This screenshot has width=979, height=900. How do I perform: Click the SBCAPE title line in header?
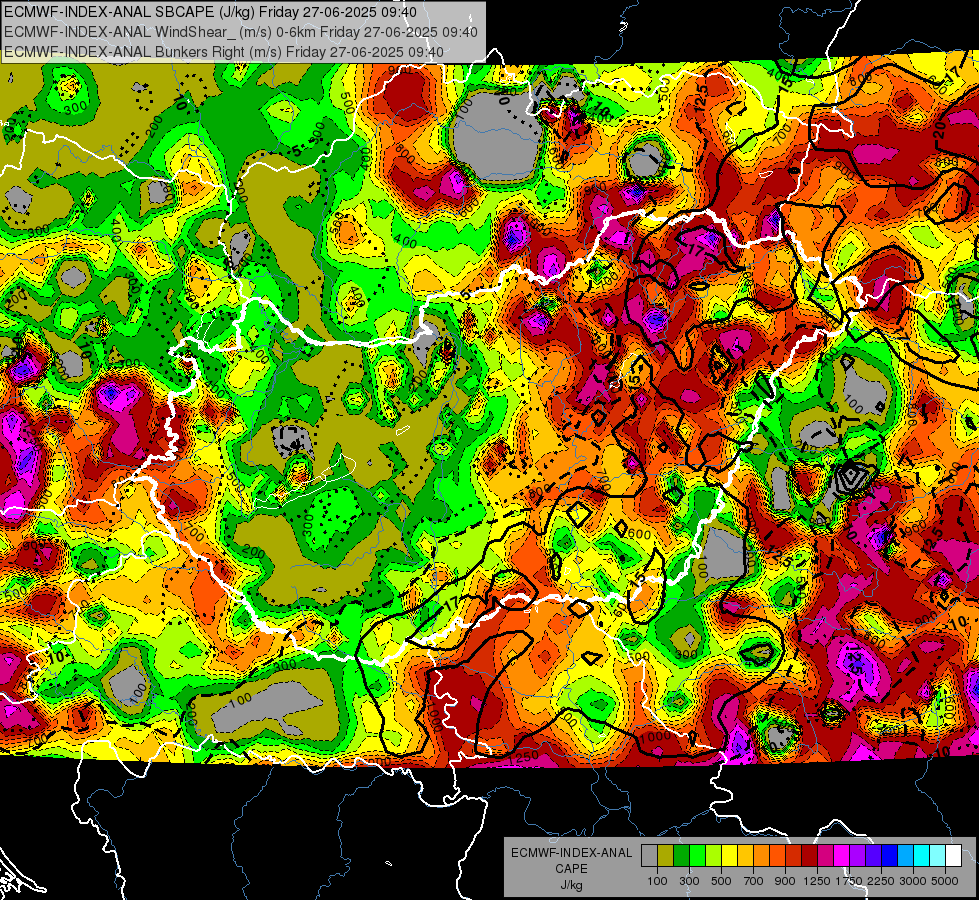[210, 12]
